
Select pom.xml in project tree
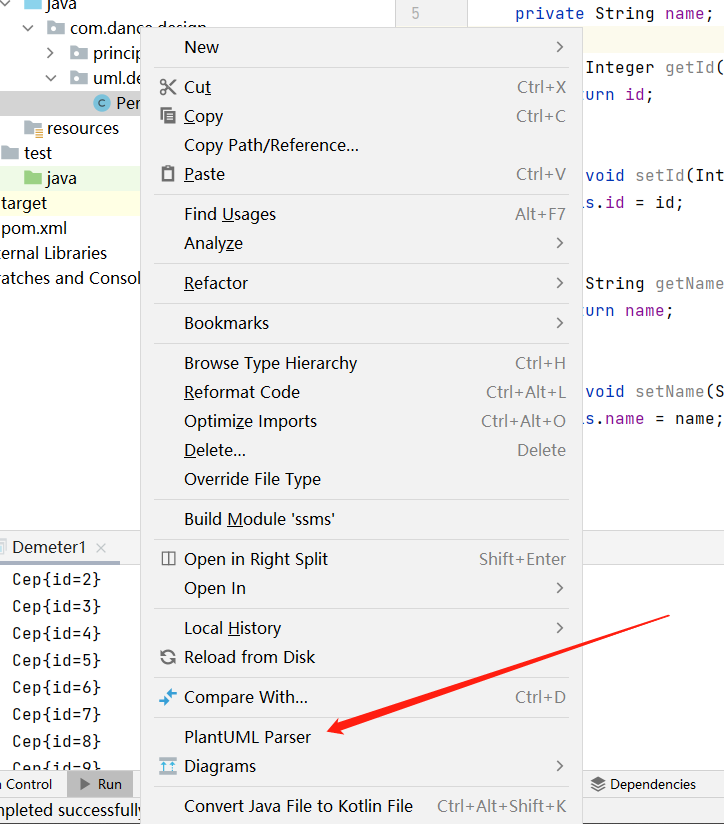coord(34,228)
